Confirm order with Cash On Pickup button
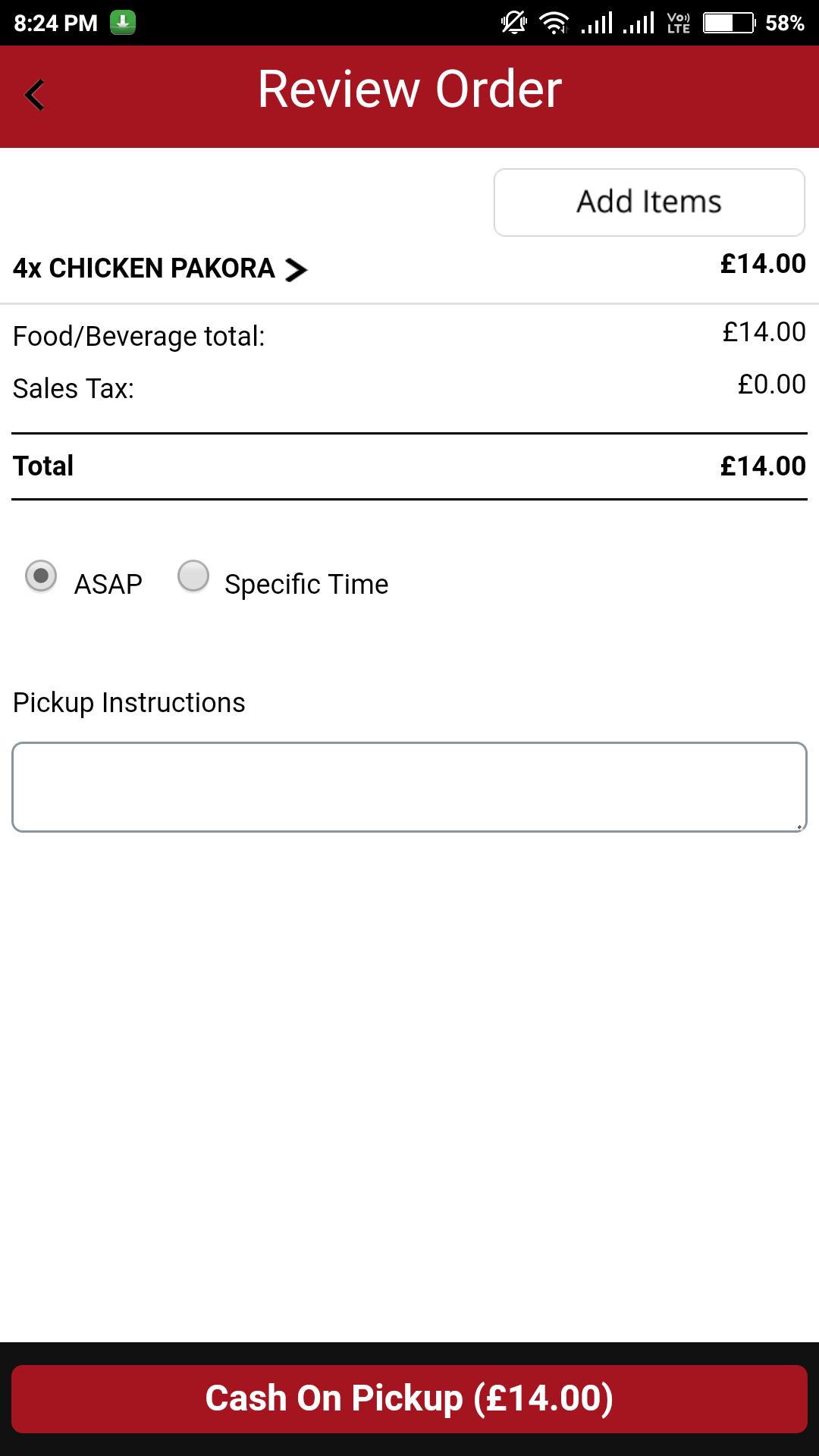The width and height of the screenshot is (819, 1456). click(x=409, y=1399)
